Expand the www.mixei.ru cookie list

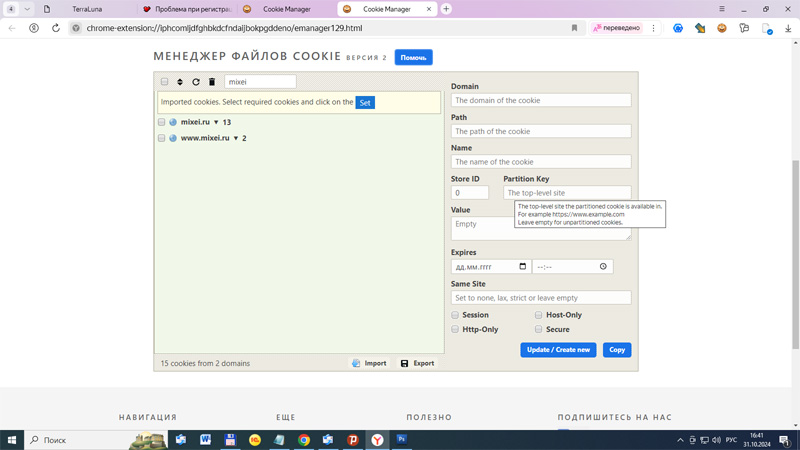coord(236,138)
